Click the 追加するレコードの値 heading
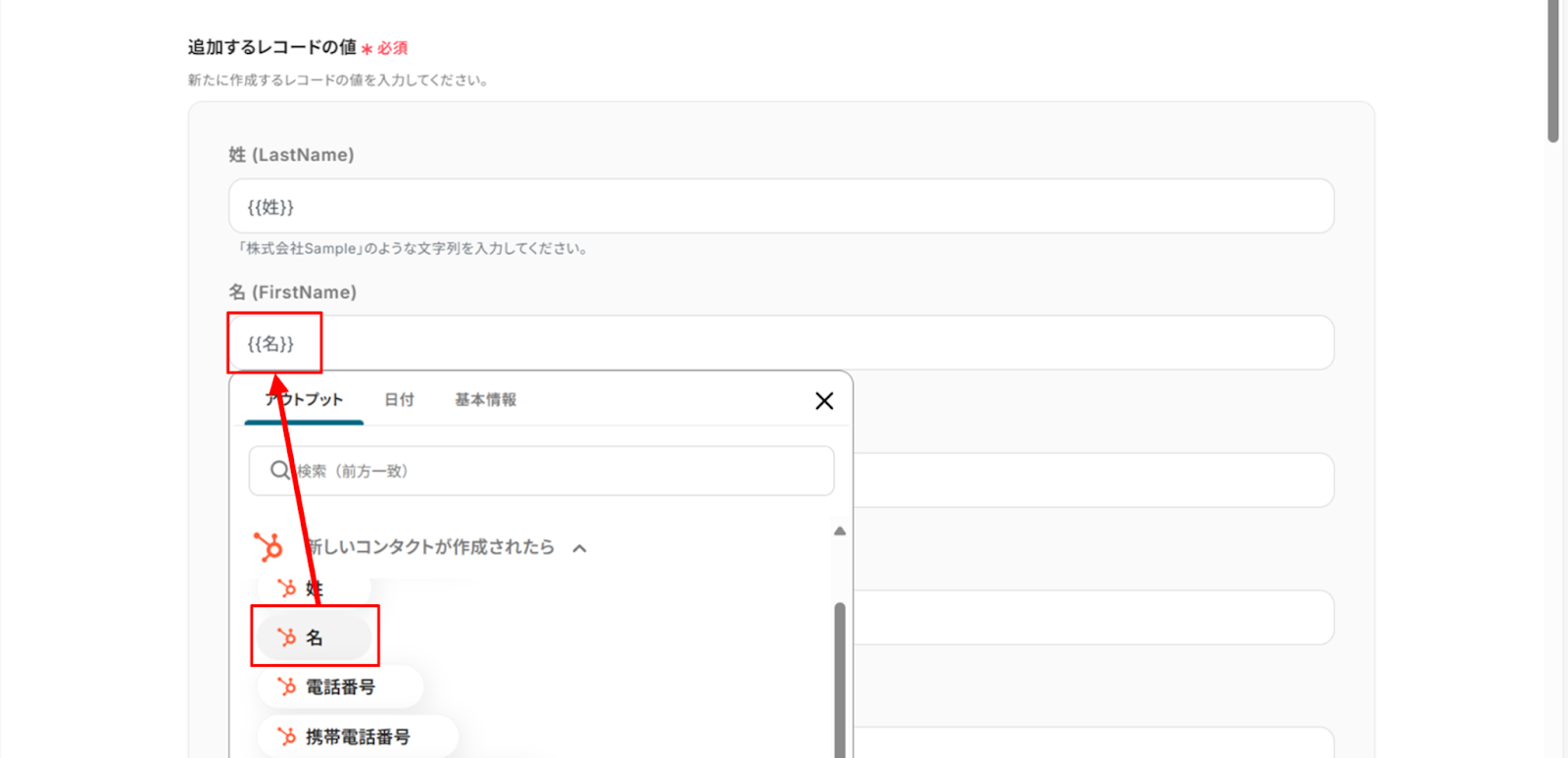1568x758 pixels. [272, 47]
